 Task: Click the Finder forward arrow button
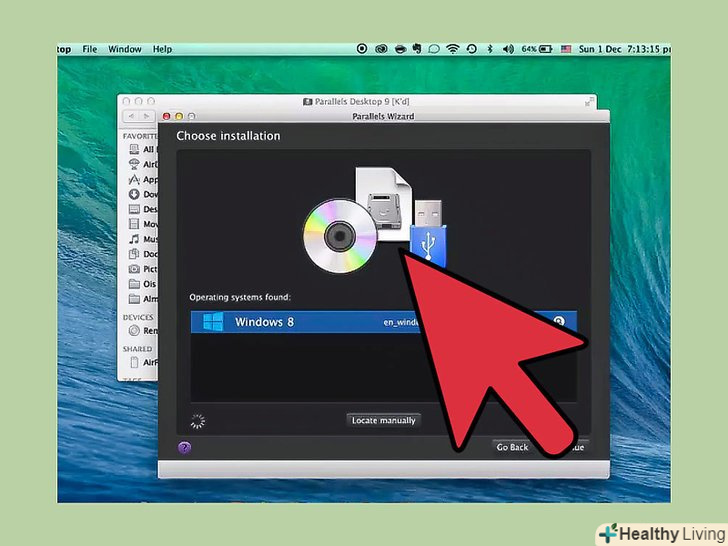pos(147,116)
